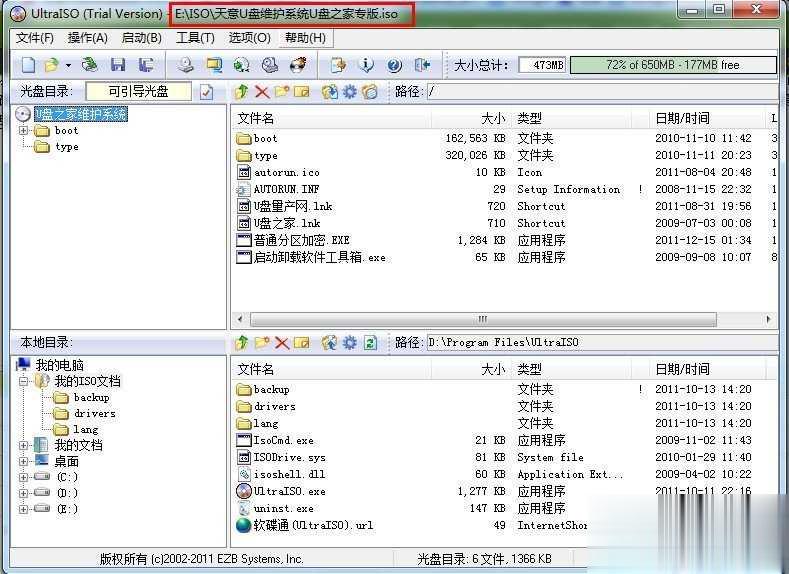789x574 pixels.
Task: Open the 工具(T) menu
Action: [195, 38]
